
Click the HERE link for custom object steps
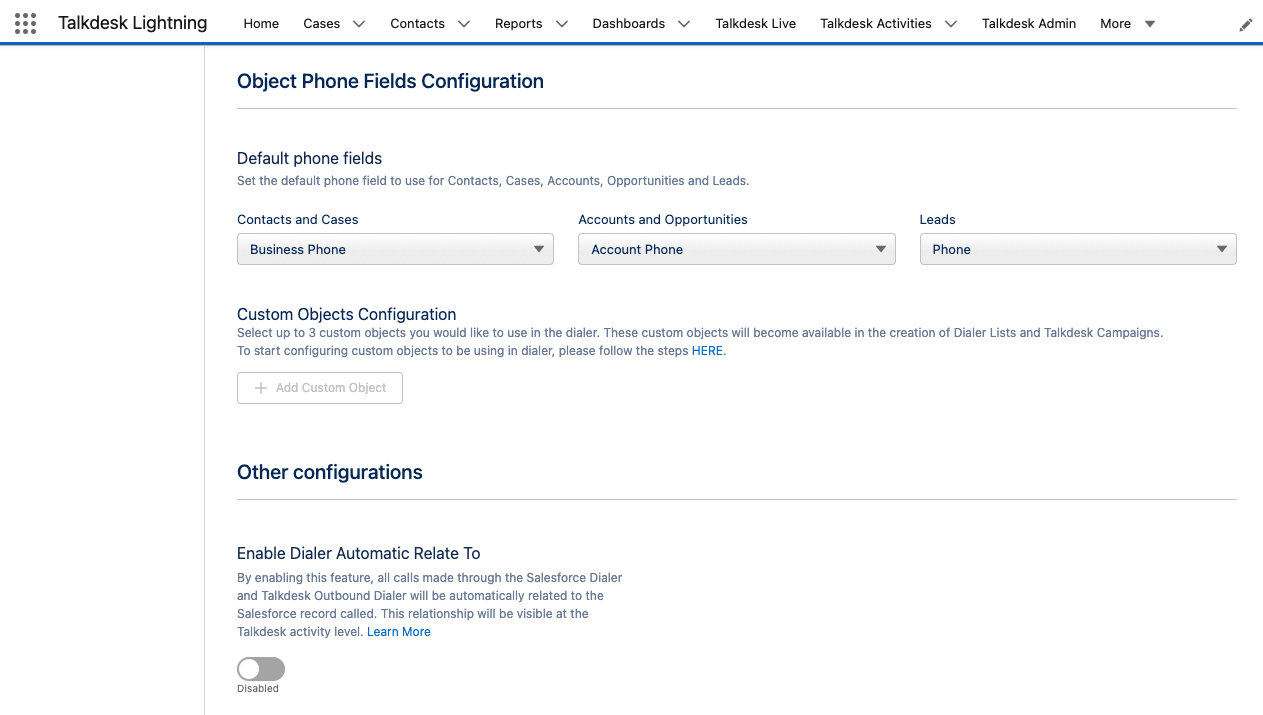(708, 351)
